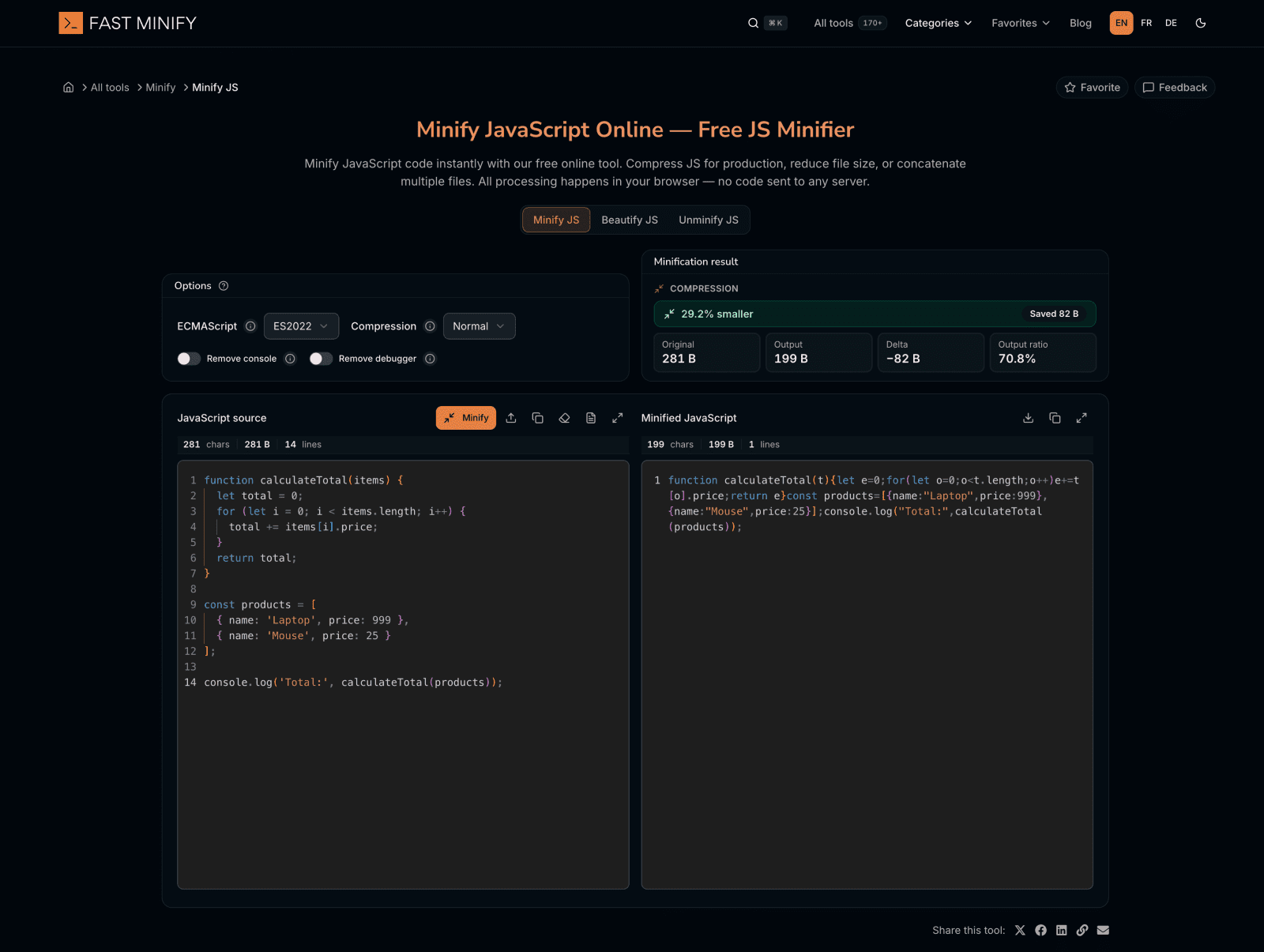Show Remove debugger info icon

click(430, 359)
